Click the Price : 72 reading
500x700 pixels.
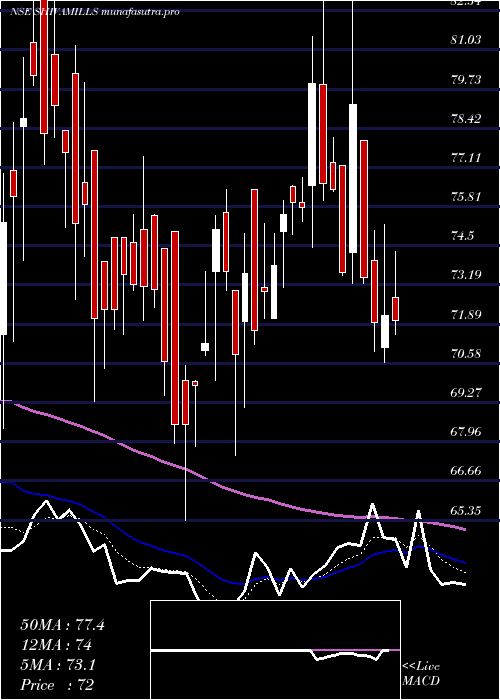pyautogui.click(x=58, y=685)
